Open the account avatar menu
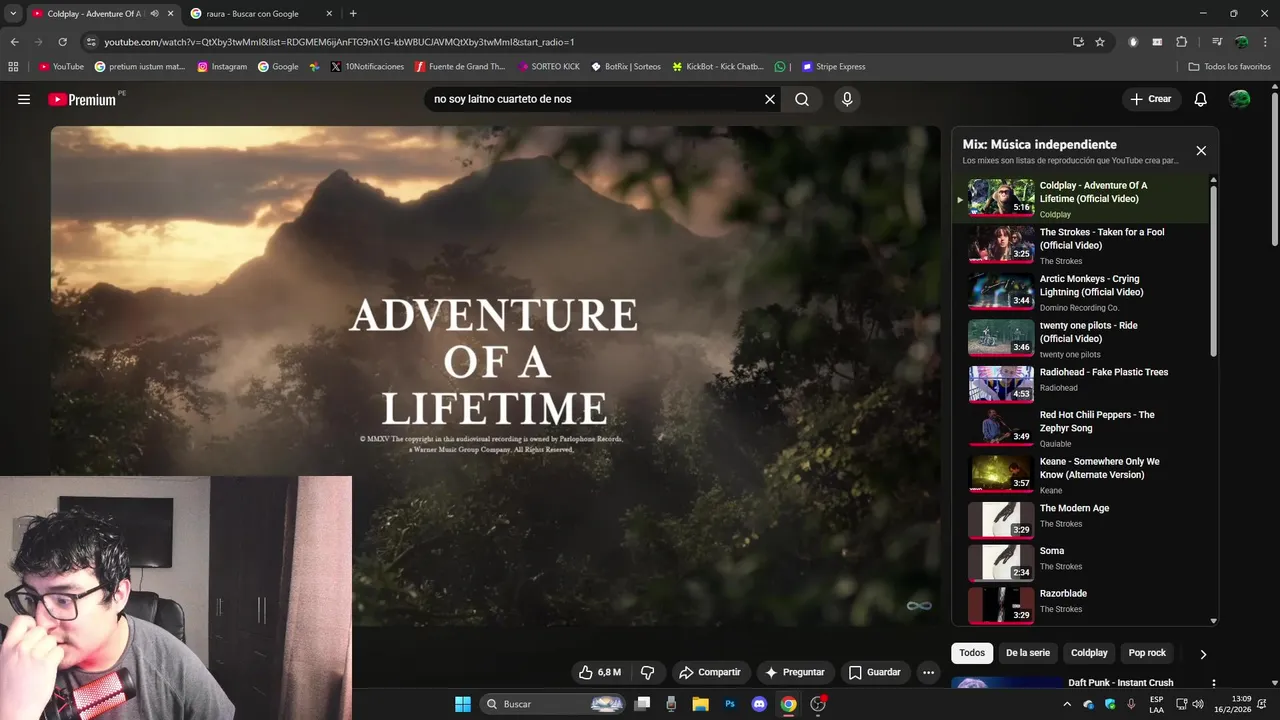1280x720 pixels. click(1239, 99)
